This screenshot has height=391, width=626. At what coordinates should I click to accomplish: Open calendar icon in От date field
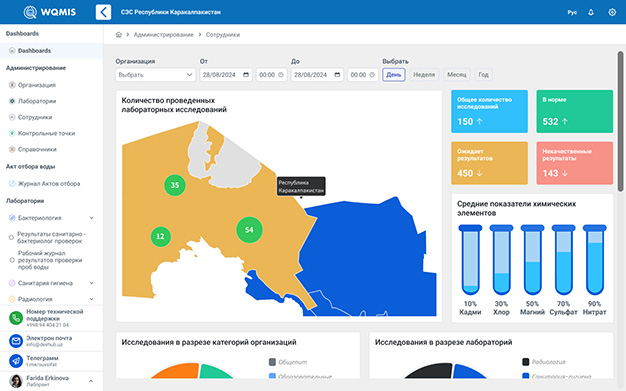246,75
